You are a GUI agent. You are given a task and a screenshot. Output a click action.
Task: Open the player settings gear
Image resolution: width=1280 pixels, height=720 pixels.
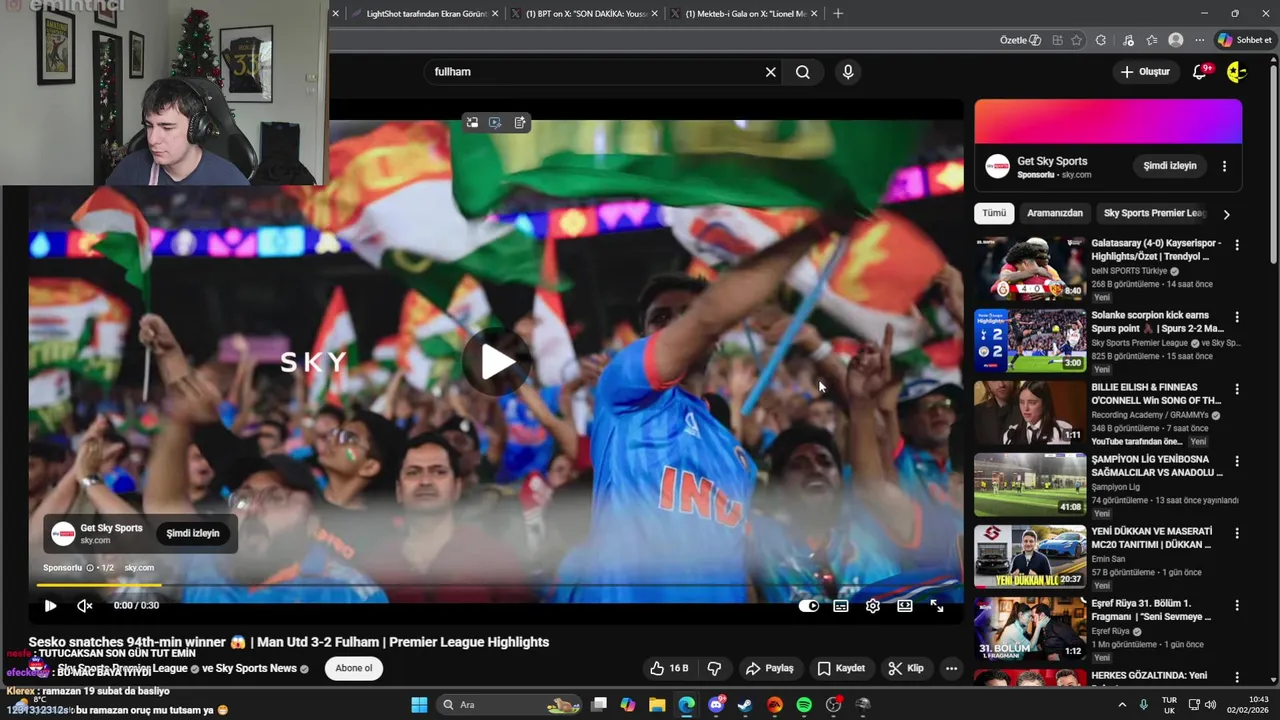click(873, 605)
